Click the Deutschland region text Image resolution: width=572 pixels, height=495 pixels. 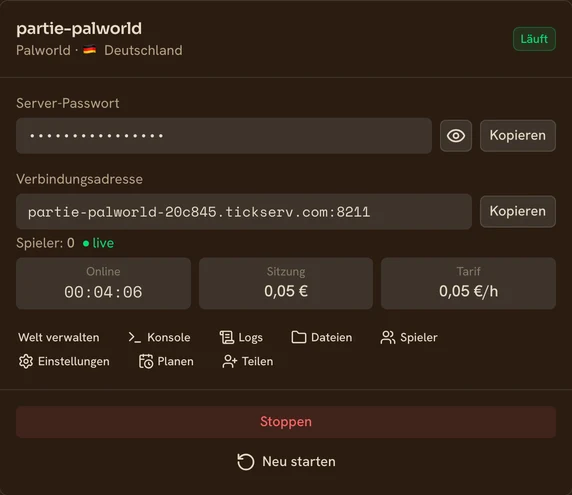(x=143, y=50)
